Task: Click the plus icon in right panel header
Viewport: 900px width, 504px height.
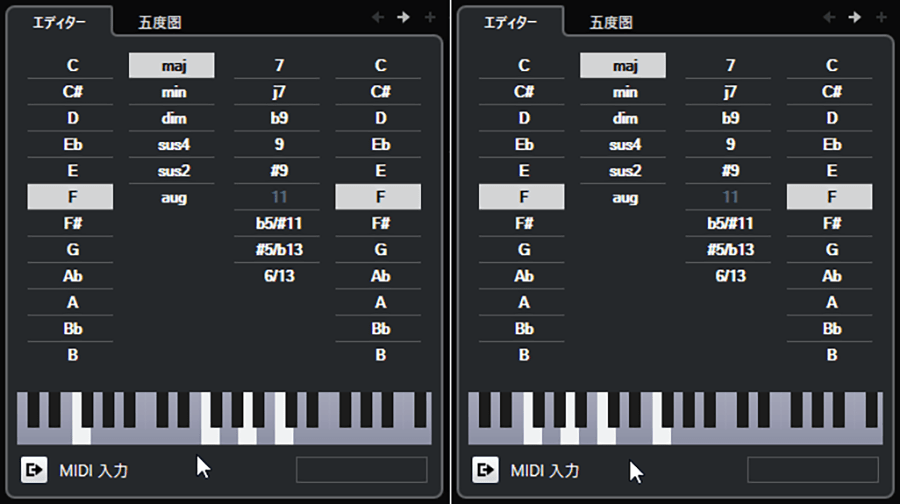Action: pyautogui.click(x=881, y=18)
